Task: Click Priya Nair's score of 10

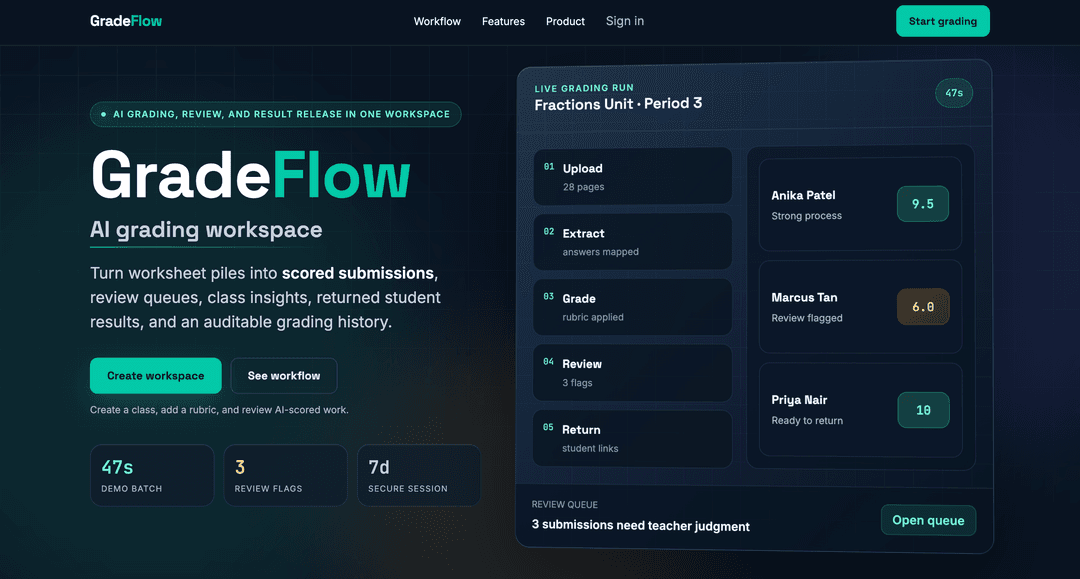Action: (923, 410)
